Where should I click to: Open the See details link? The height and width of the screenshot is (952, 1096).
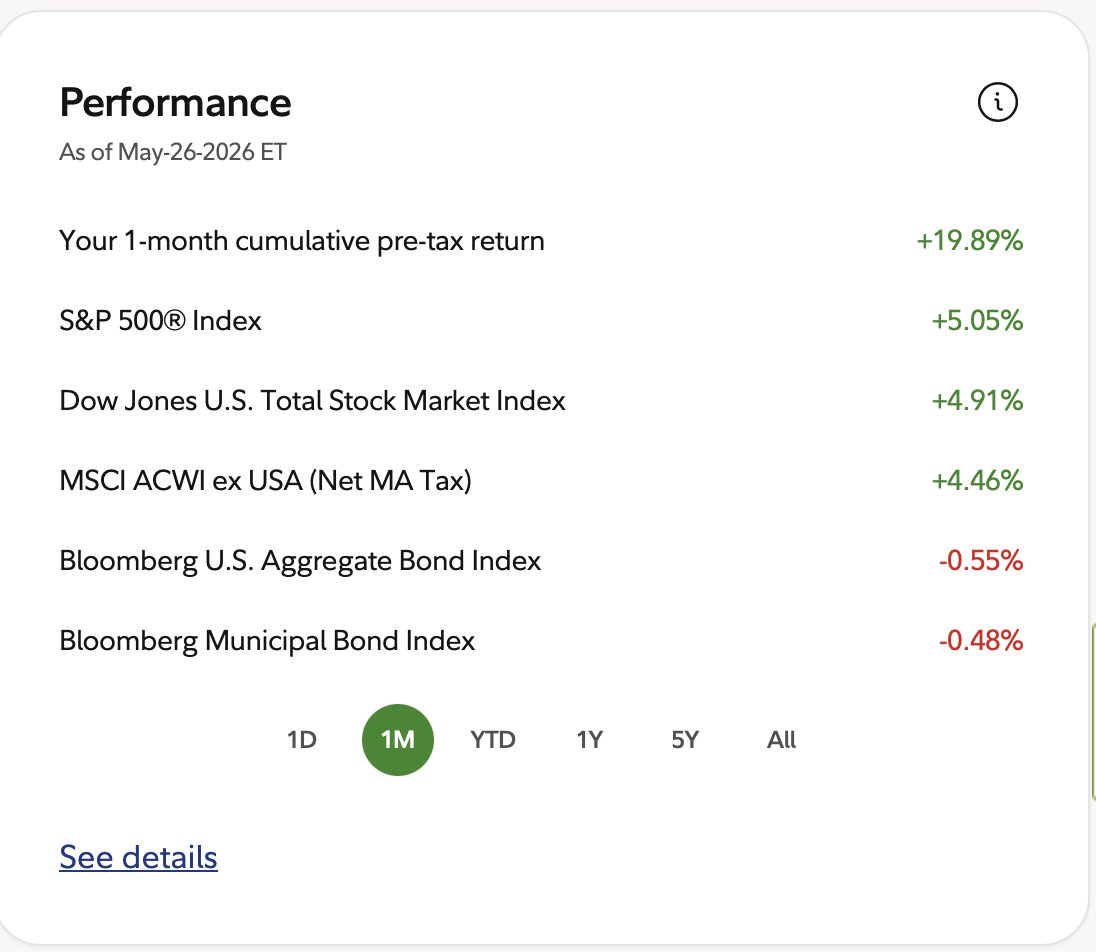click(138, 857)
